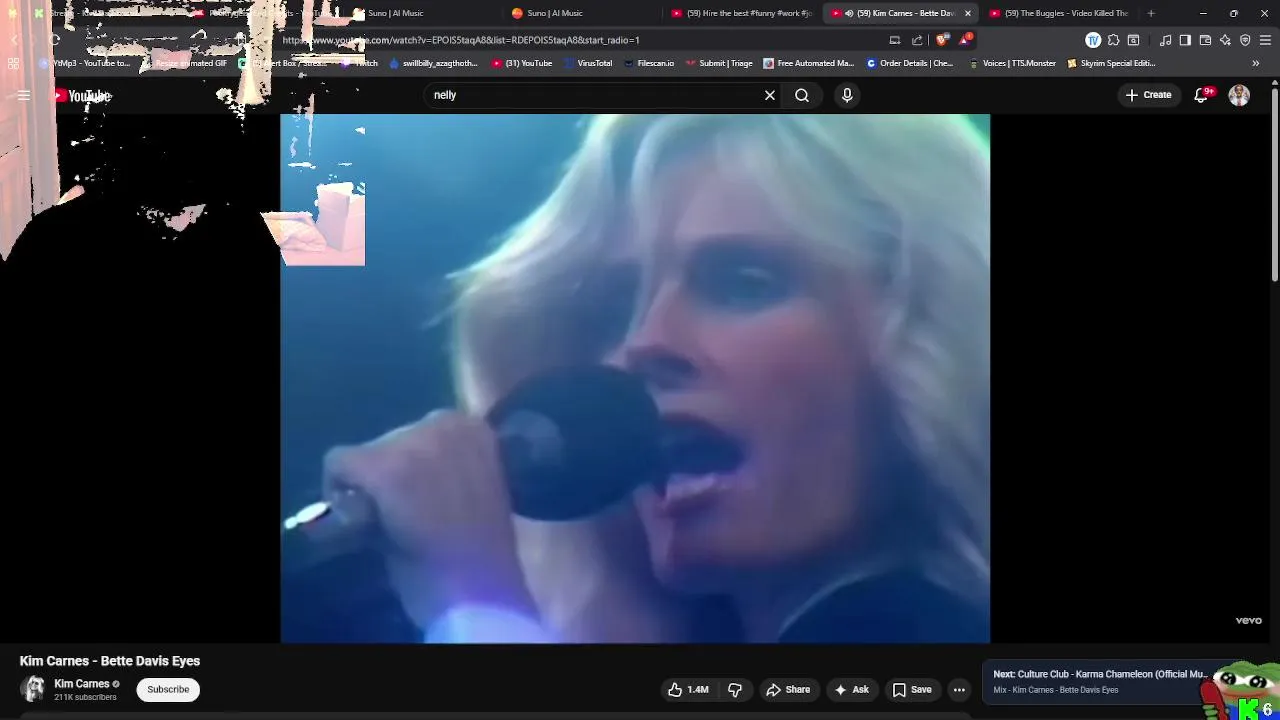Open the (31) YouTube bookmark

point(522,63)
